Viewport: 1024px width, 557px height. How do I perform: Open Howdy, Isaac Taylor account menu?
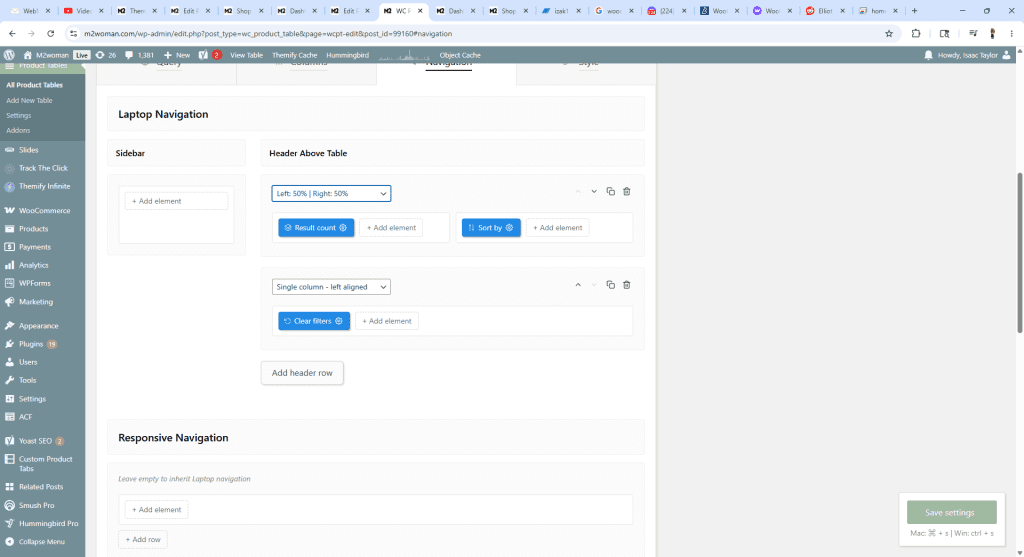point(974,55)
